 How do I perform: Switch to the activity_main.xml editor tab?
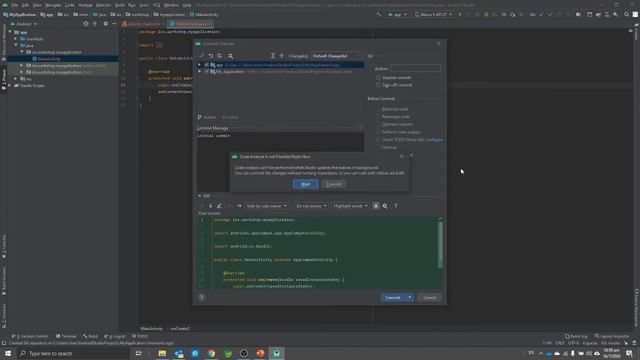click(x=141, y=24)
